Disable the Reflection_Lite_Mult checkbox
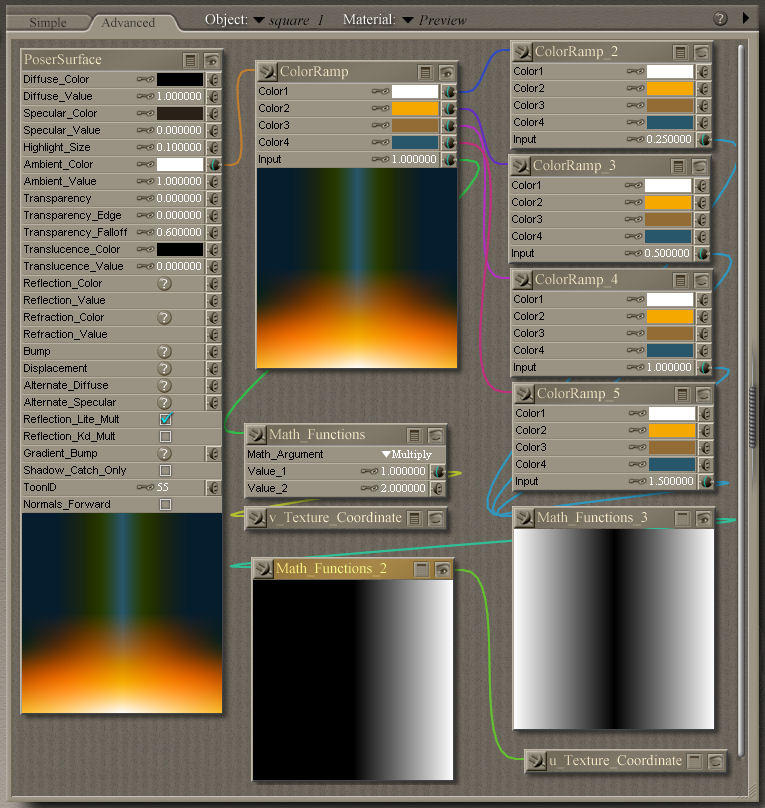The height and width of the screenshot is (808, 765). pyautogui.click(x=165, y=419)
